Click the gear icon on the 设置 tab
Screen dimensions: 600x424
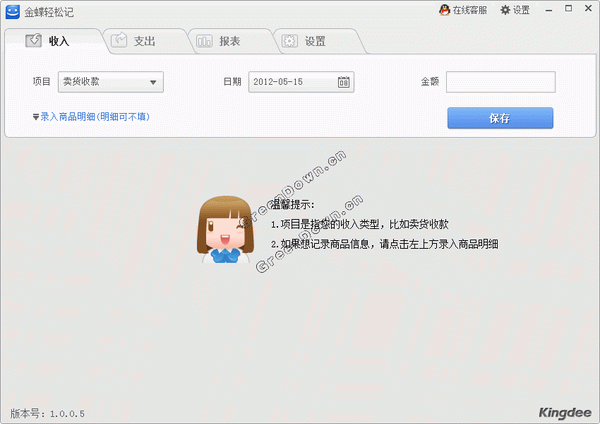289,41
